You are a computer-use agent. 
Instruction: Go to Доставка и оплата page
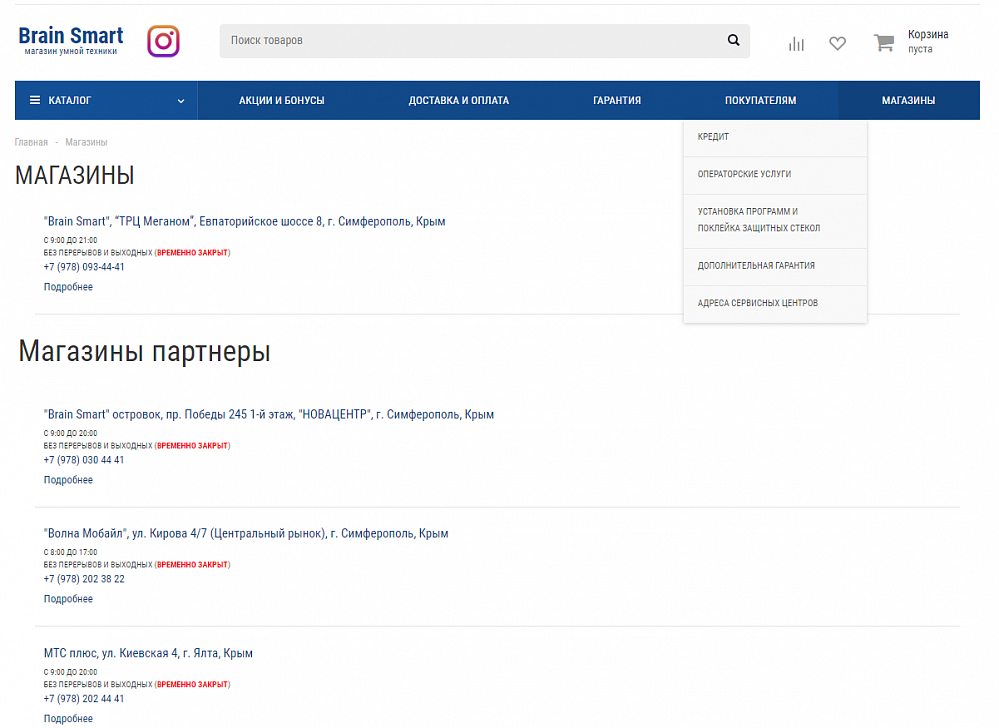tap(459, 101)
